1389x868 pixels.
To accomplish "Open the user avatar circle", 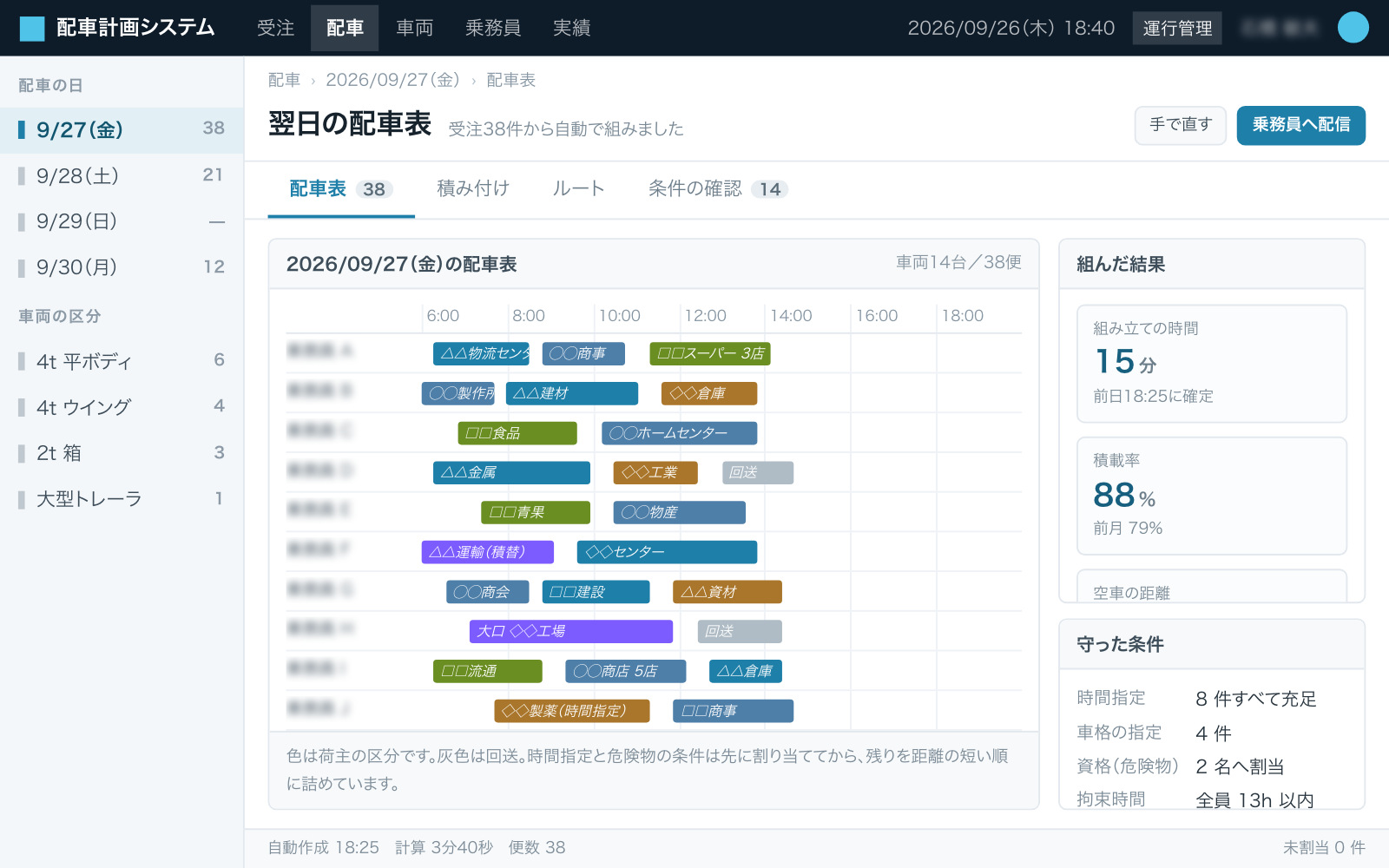I will point(1353,28).
